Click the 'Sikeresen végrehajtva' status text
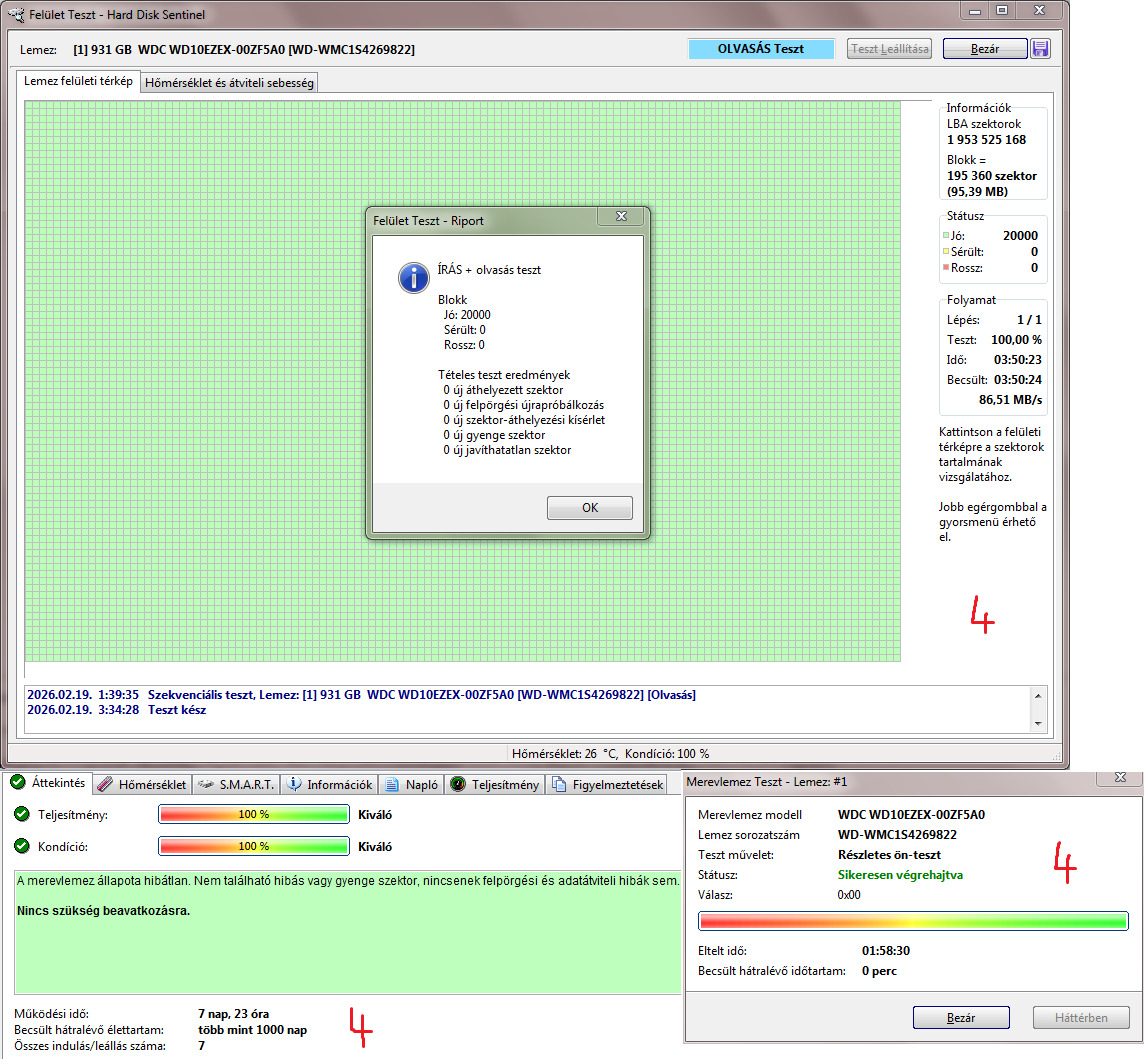Screen dimensions: 1144x1059 coord(900,874)
